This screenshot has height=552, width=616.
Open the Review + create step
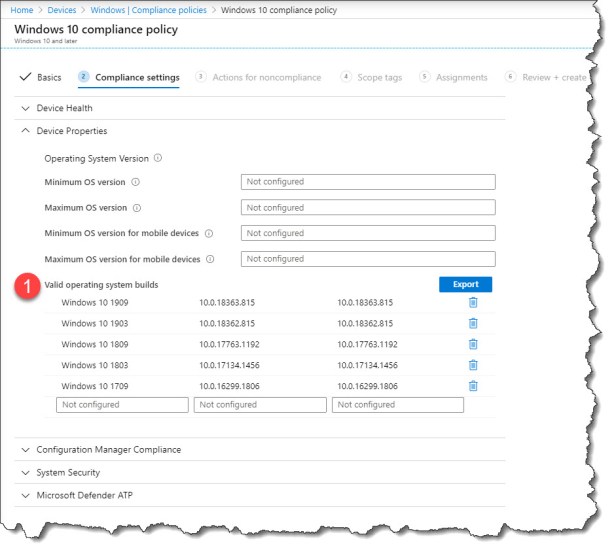[546, 77]
